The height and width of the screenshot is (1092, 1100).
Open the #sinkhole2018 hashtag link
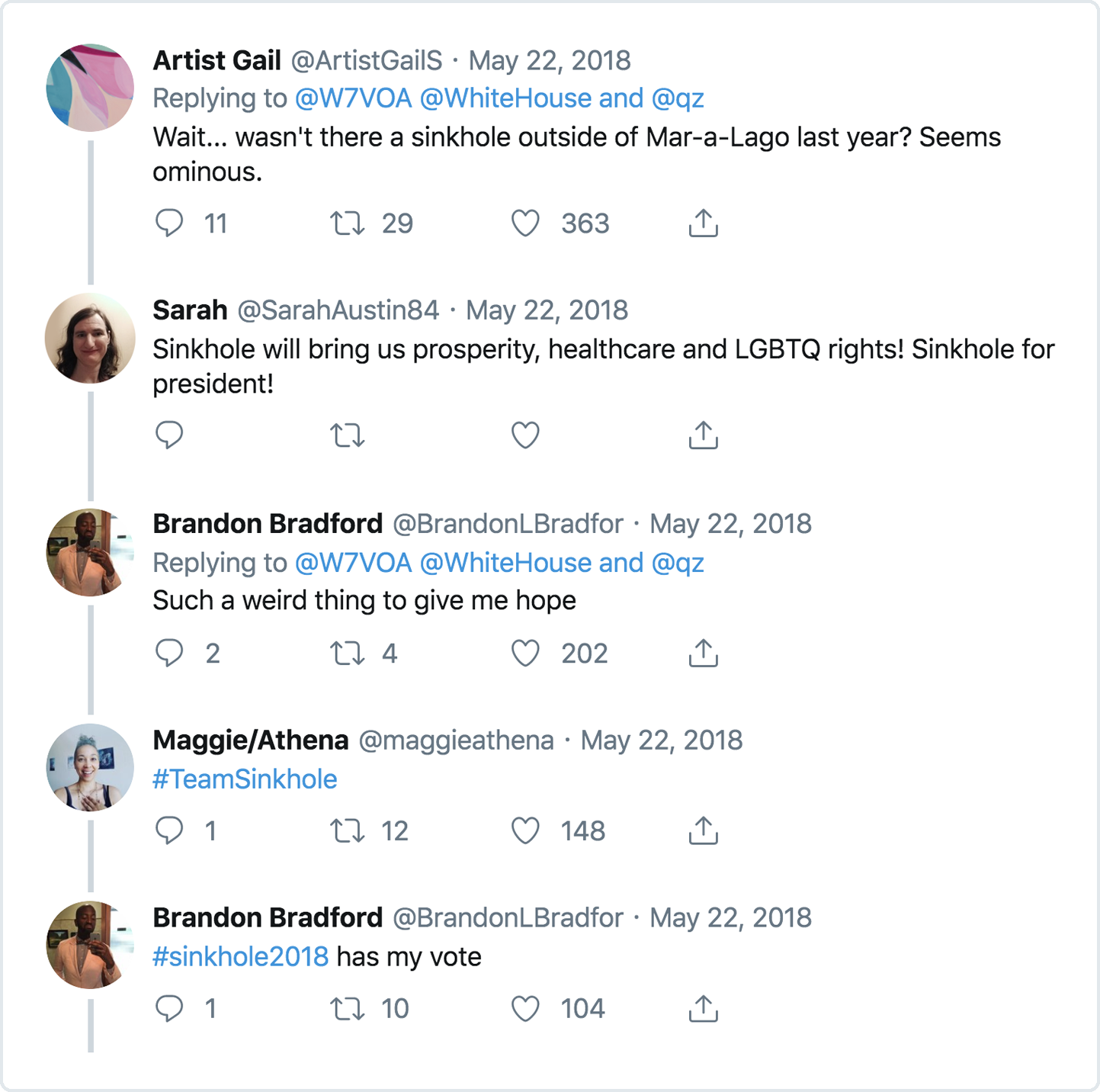[240, 957]
